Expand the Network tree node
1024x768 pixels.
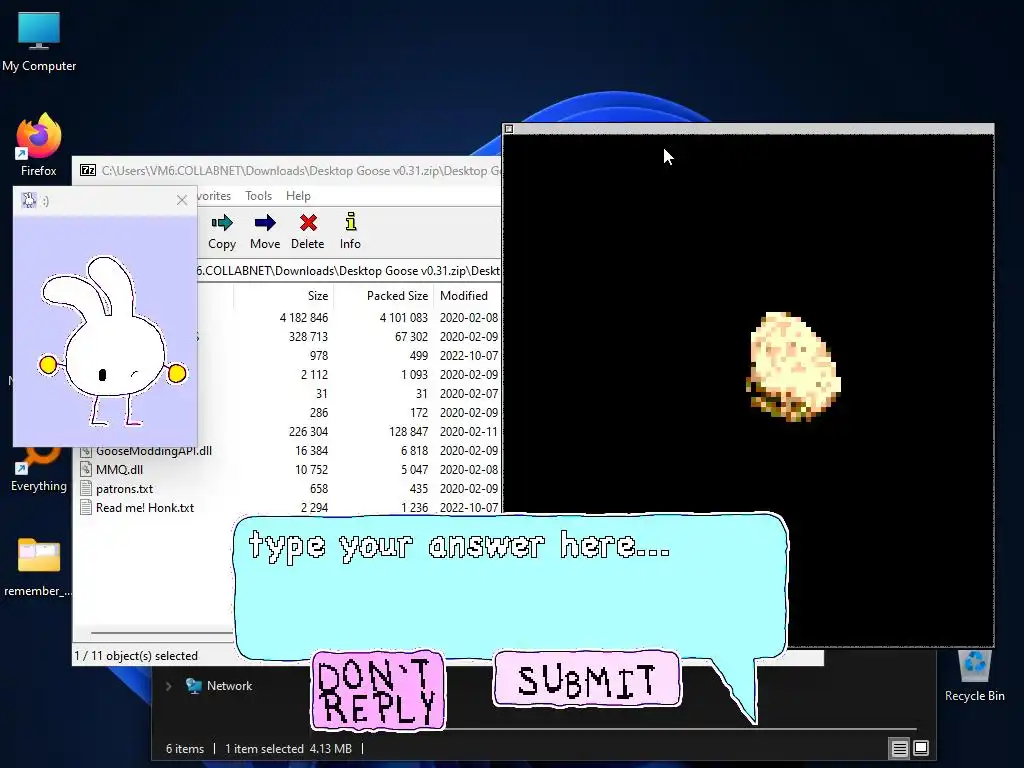[168, 686]
